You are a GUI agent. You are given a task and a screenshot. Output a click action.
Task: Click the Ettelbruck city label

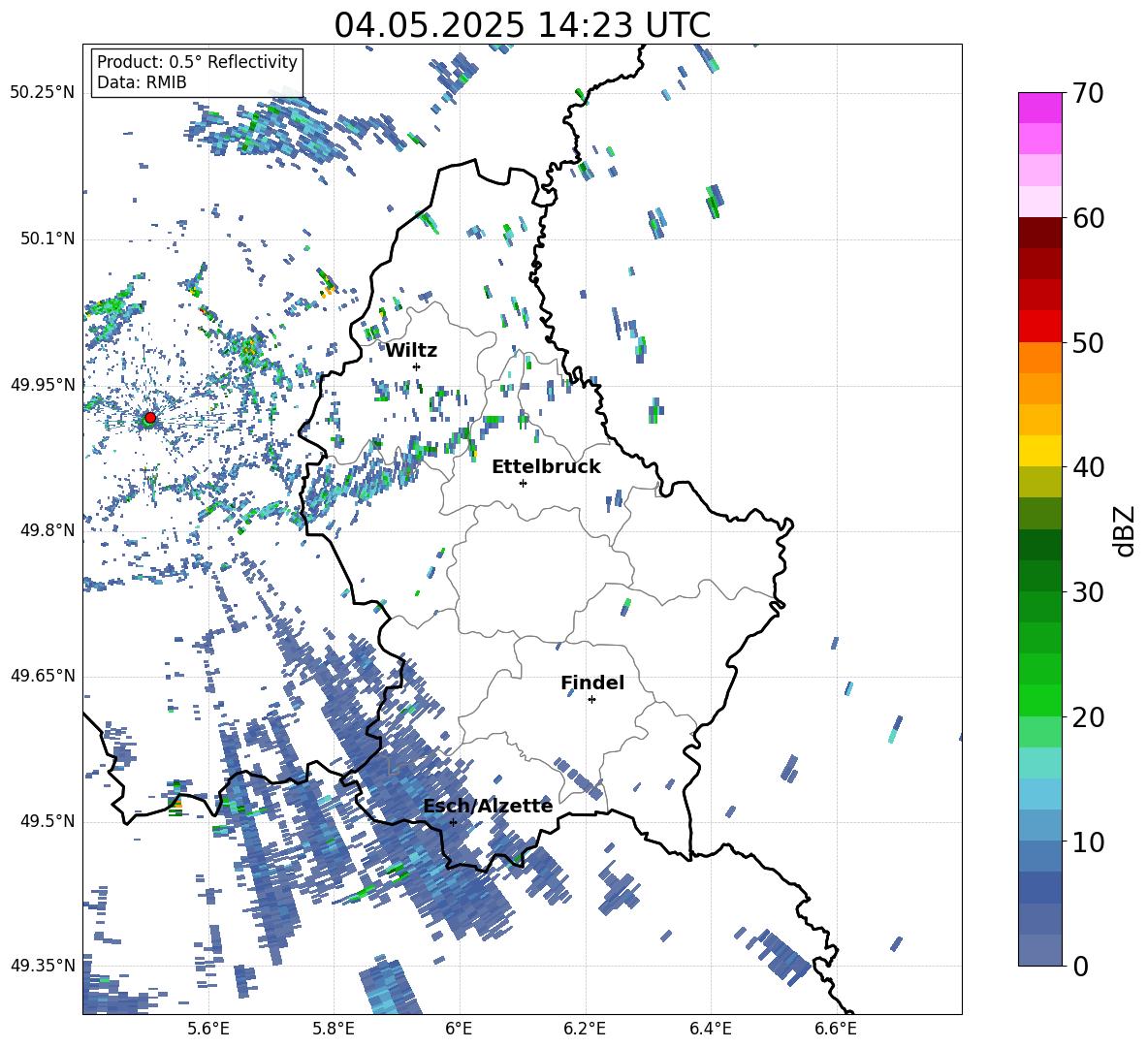546,467
